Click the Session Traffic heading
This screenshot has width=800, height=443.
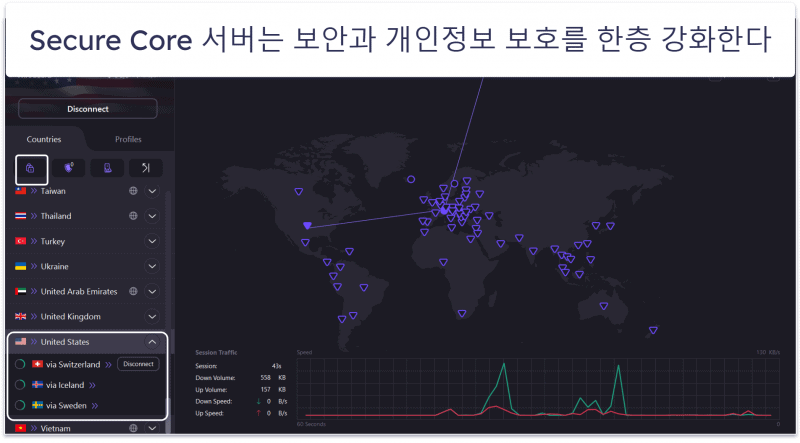coord(216,352)
